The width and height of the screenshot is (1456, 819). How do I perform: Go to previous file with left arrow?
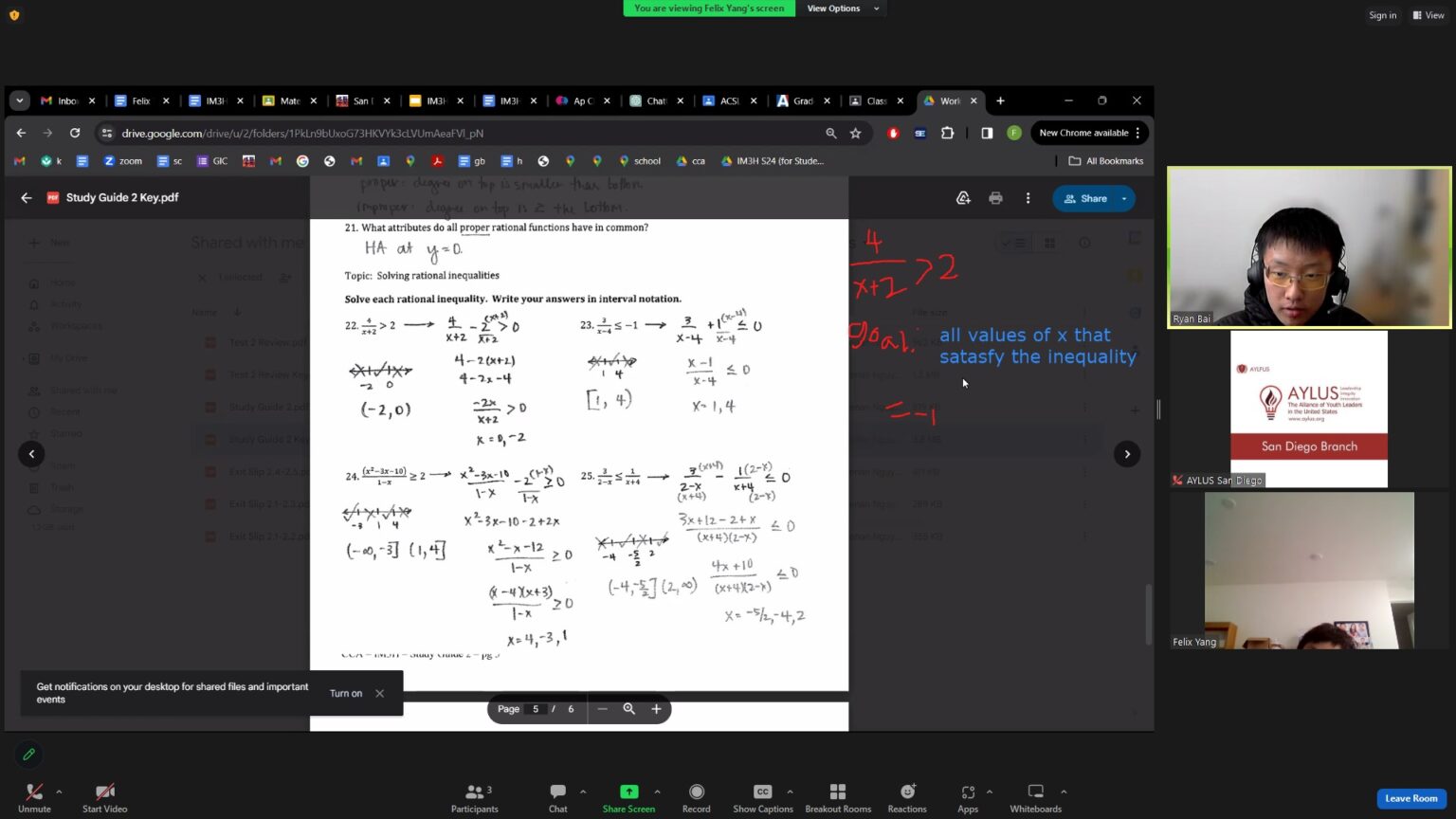coord(31,454)
